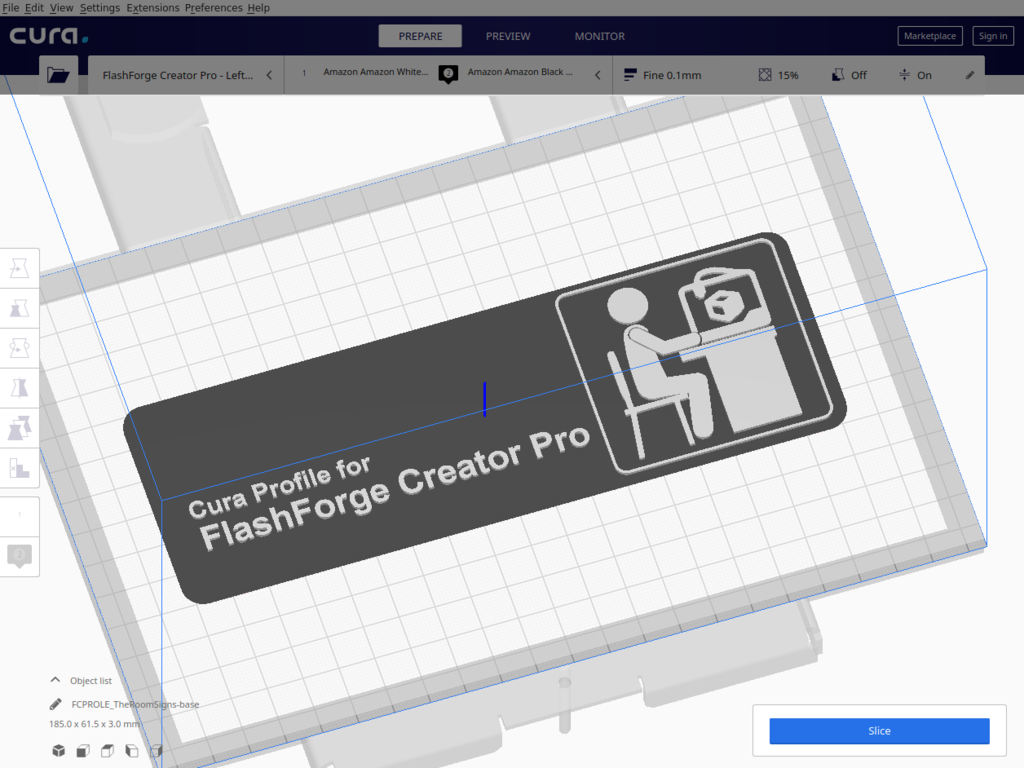
Task: Click the pencil icon beside the model name
Action: click(x=56, y=704)
